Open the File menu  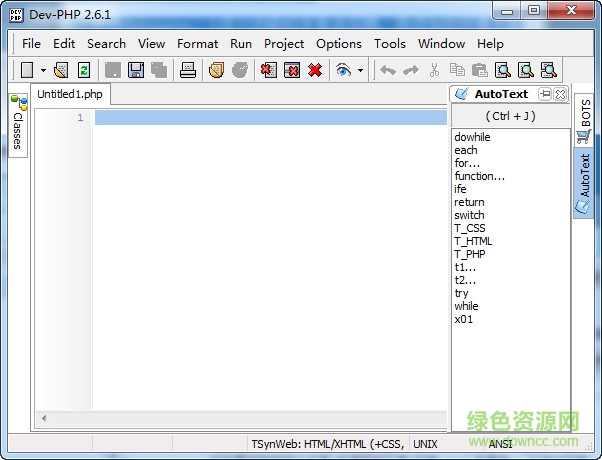[x=31, y=44]
